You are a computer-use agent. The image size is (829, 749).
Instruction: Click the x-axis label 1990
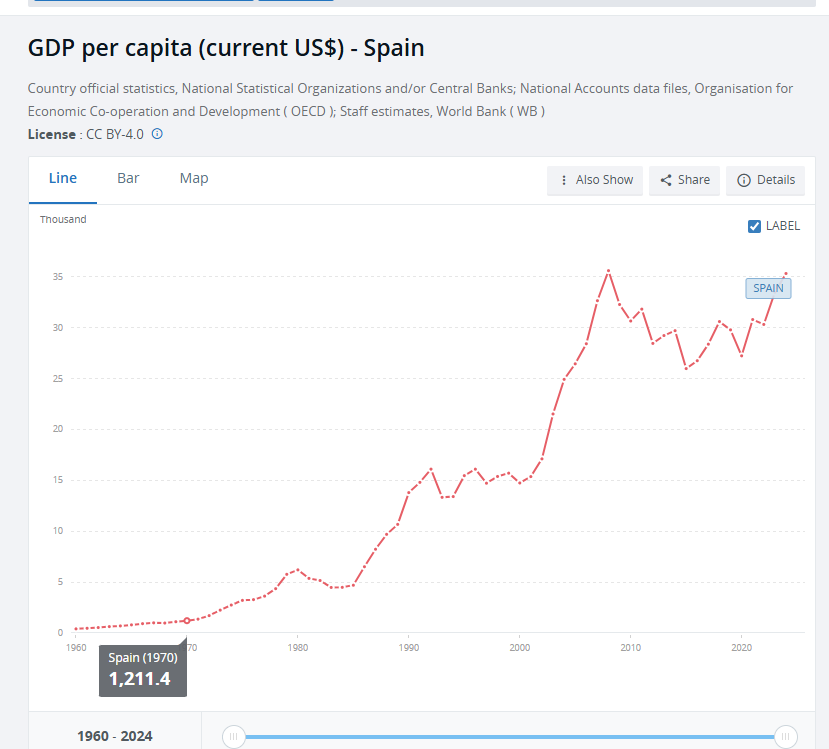coord(409,648)
